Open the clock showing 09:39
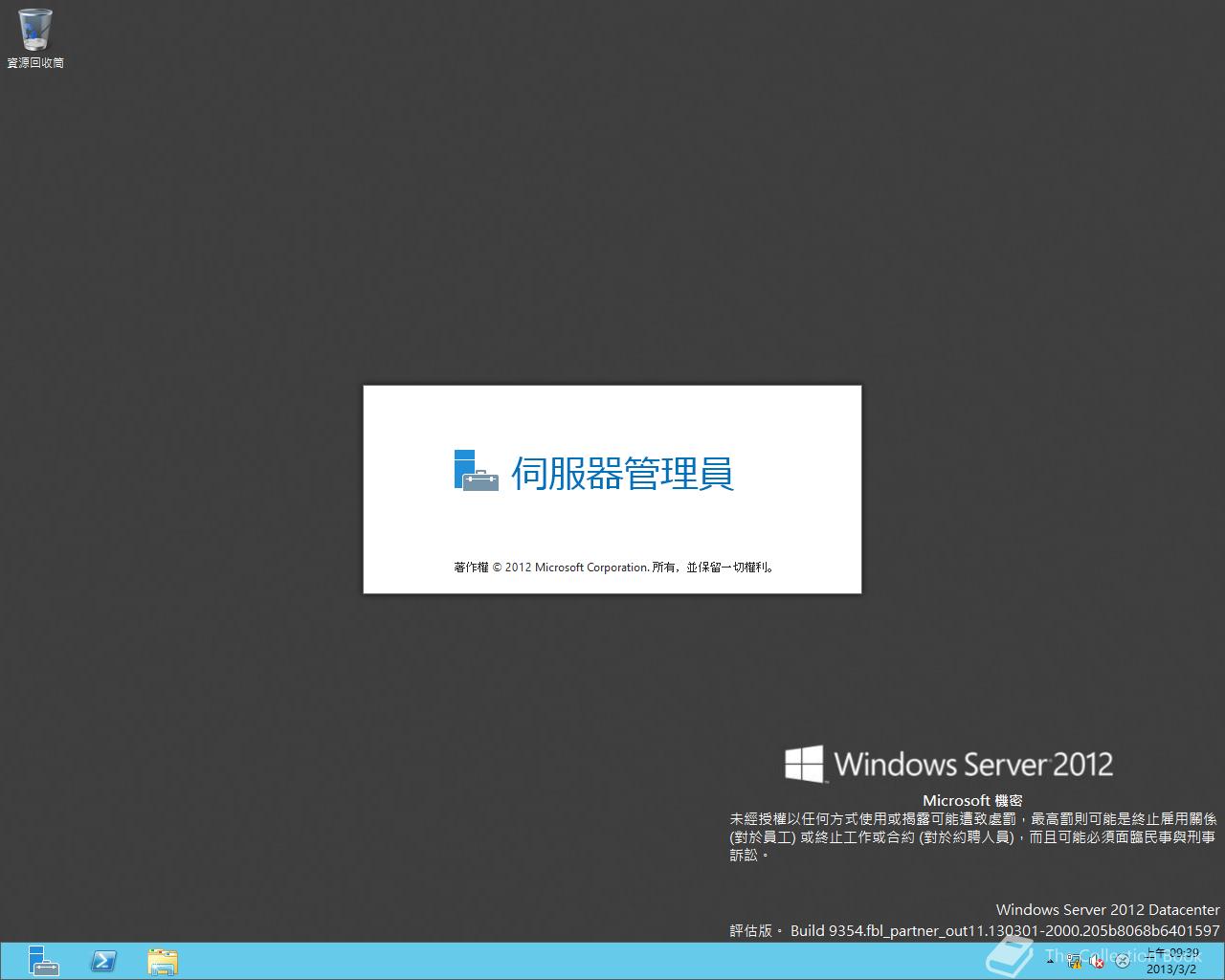 pyautogui.click(x=1172, y=961)
